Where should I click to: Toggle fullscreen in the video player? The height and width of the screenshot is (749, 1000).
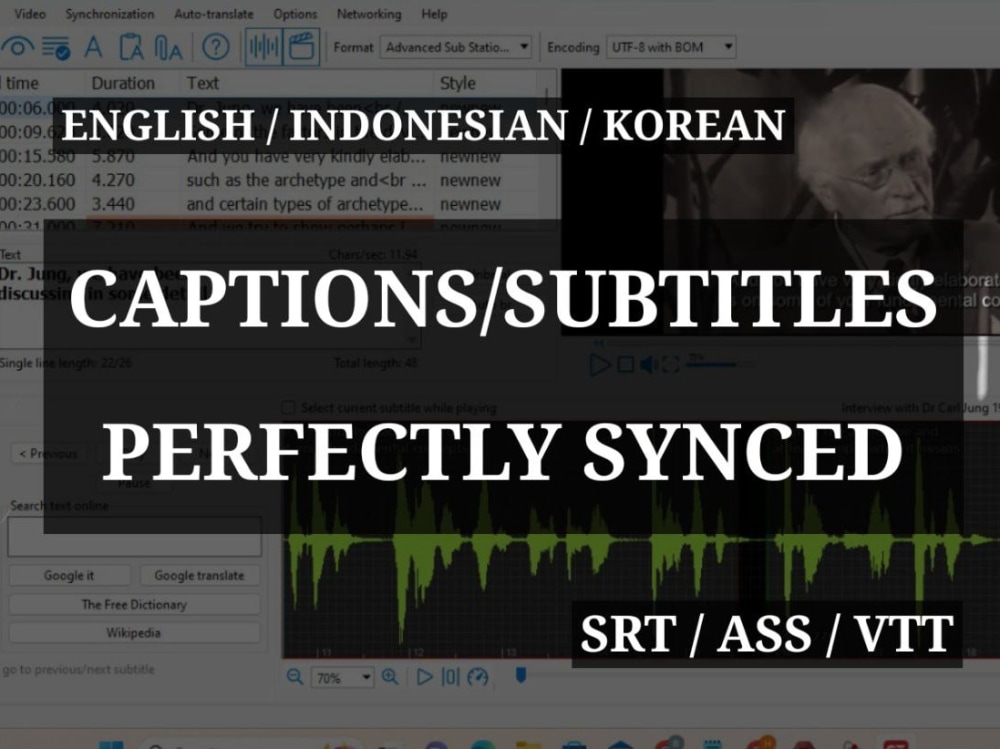(670, 364)
